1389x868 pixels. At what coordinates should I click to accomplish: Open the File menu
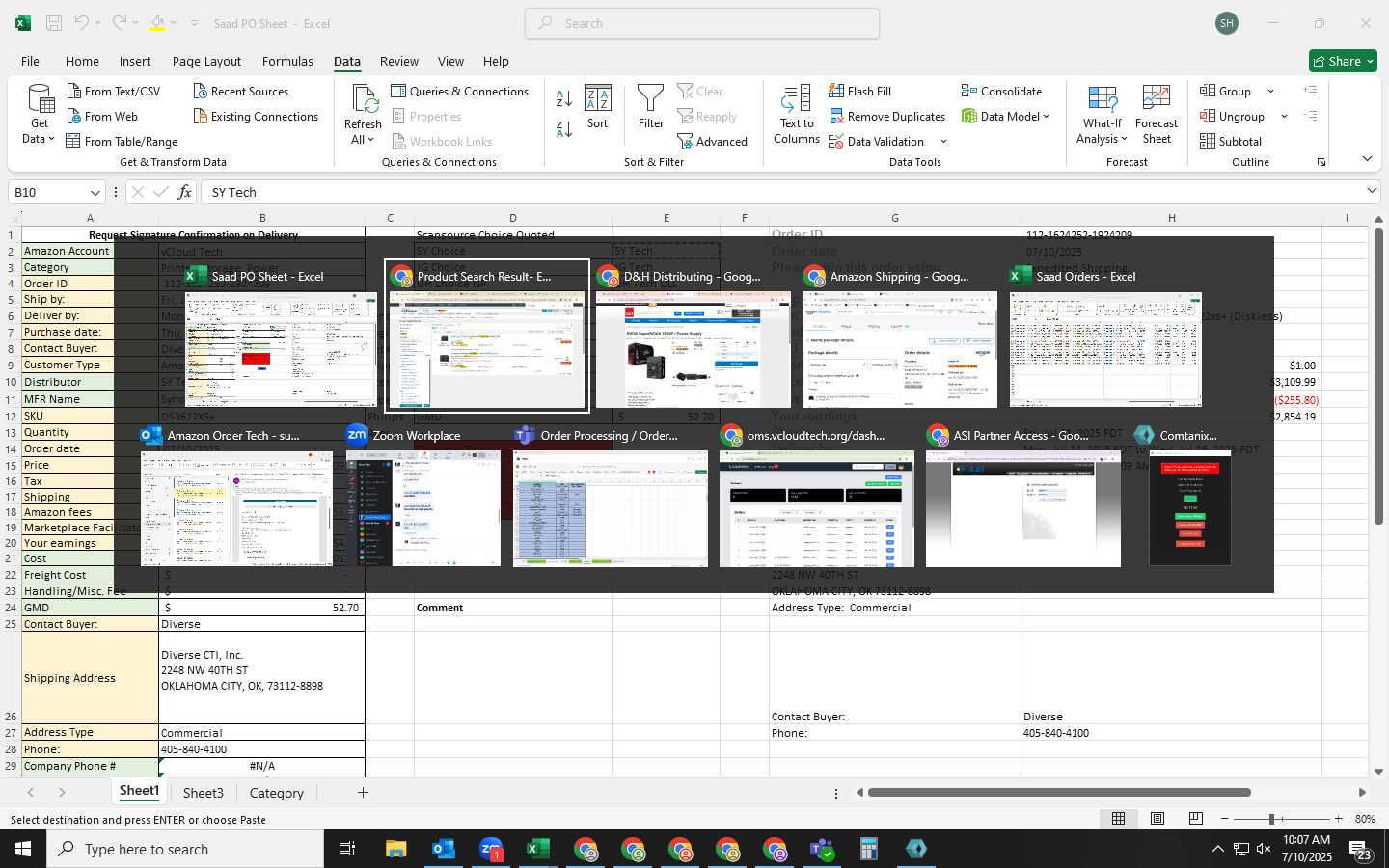30,61
